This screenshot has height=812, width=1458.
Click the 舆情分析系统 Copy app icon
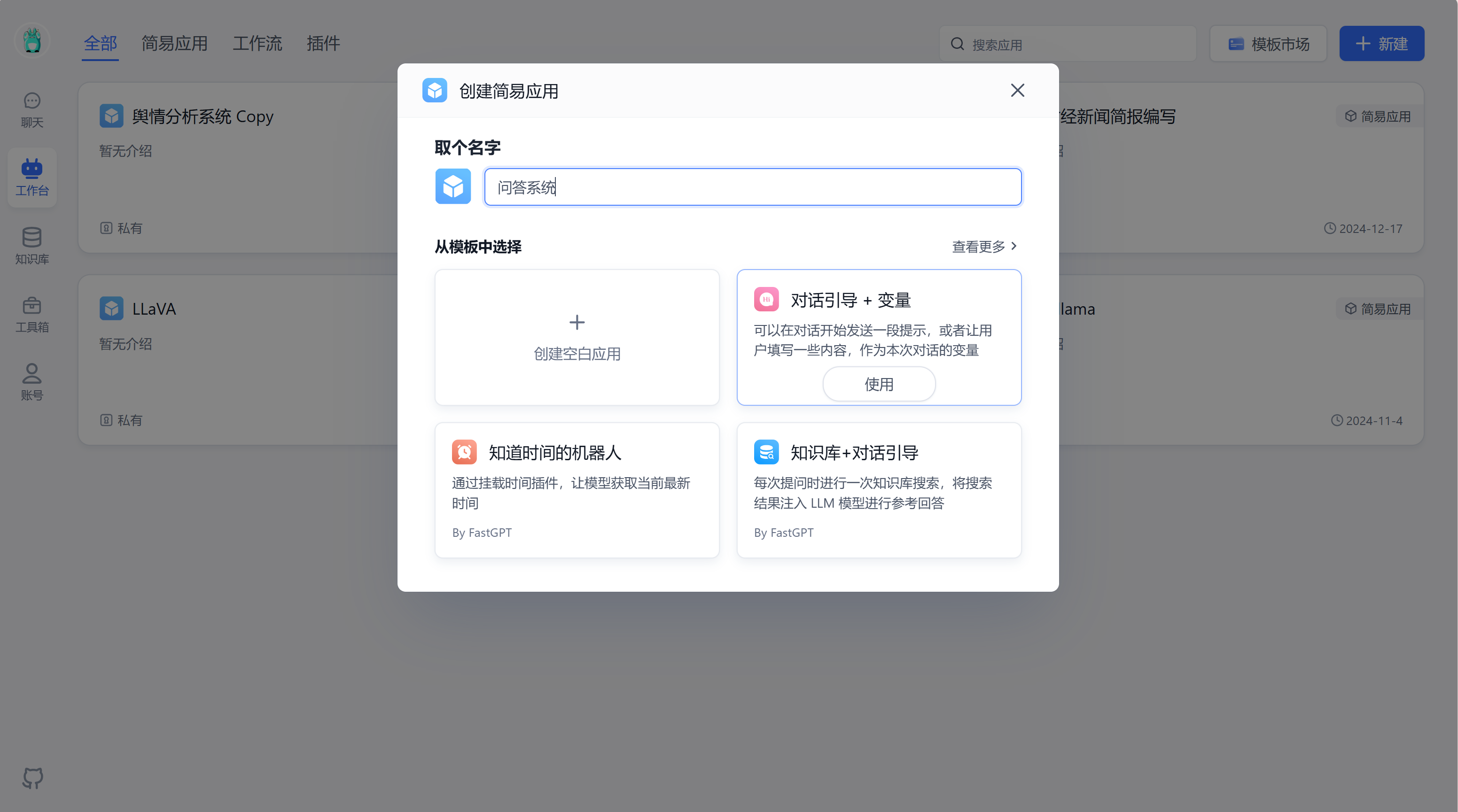(x=111, y=116)
